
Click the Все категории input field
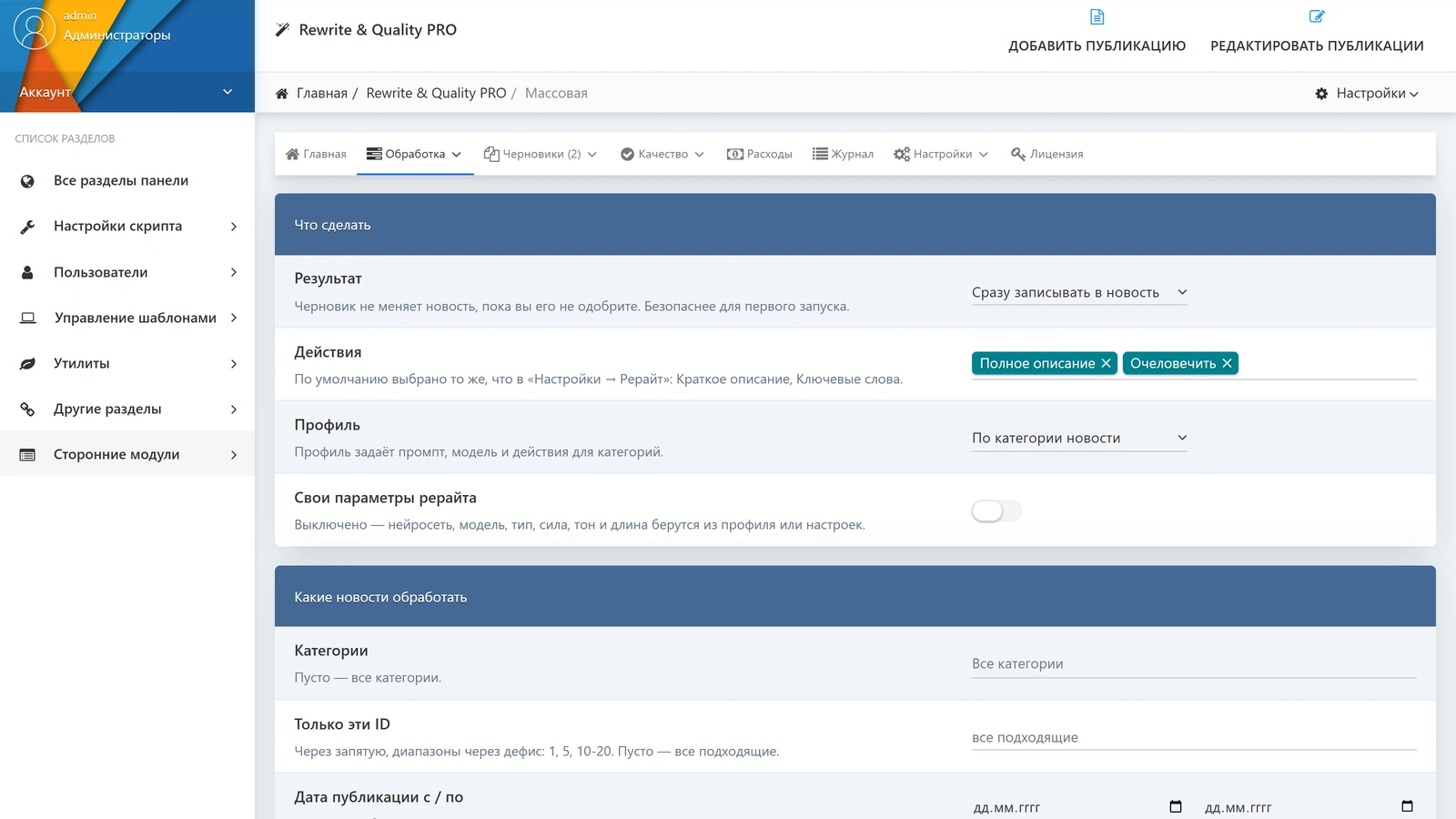[x=1194, y=663]
